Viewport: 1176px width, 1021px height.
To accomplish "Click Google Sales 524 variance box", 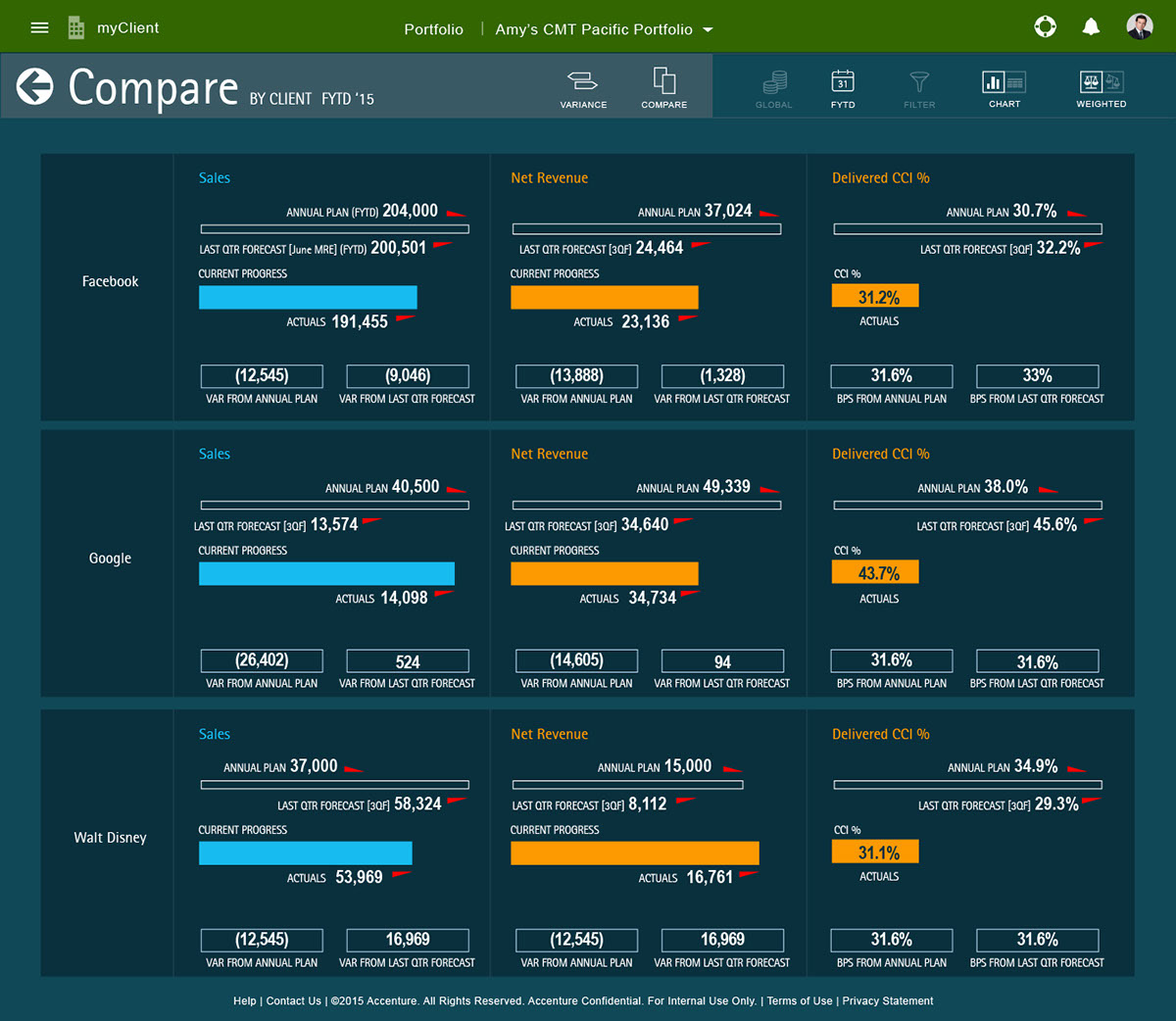I will pos(408,661).
